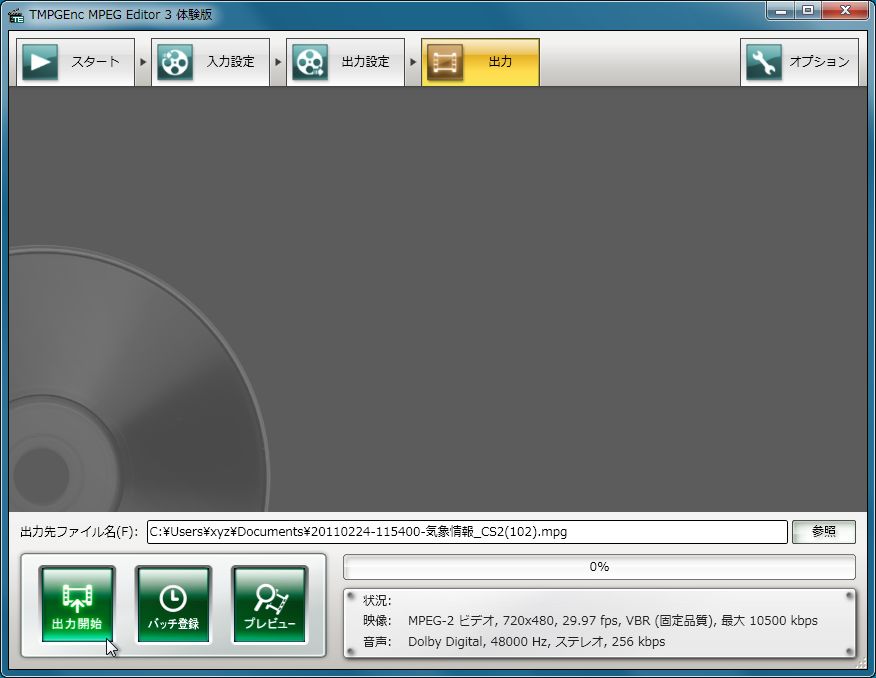This screenshot has height=678, width=876.
Task: Open the 入力設定 step tab
Action: (211, 62)
